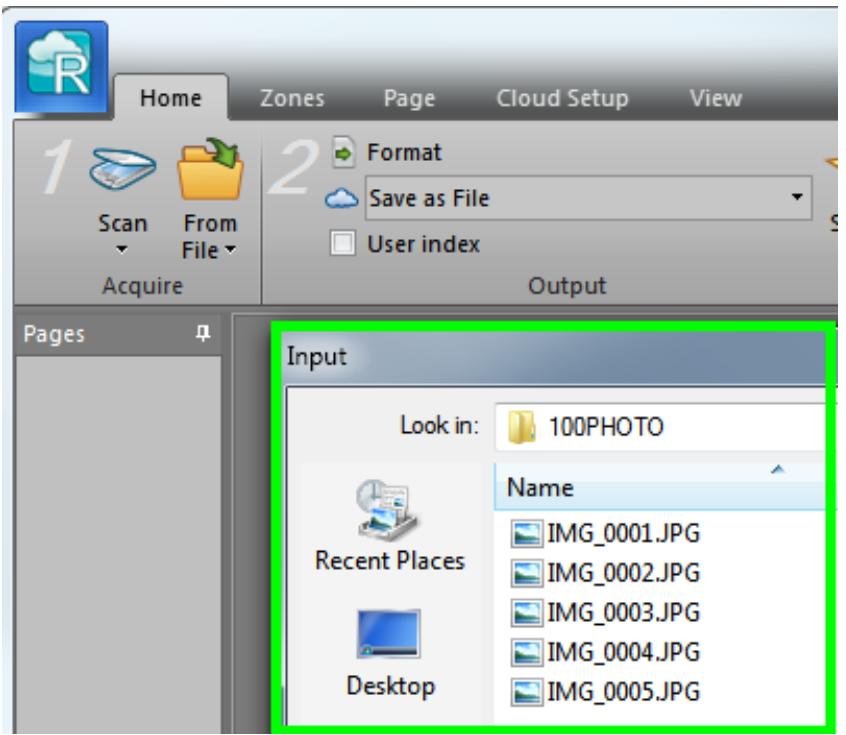Open the Readiris application menu logo button
Image resolution: width=846 pixels, height=735 pixels.
pyautogui.click(x=61, y=67)
